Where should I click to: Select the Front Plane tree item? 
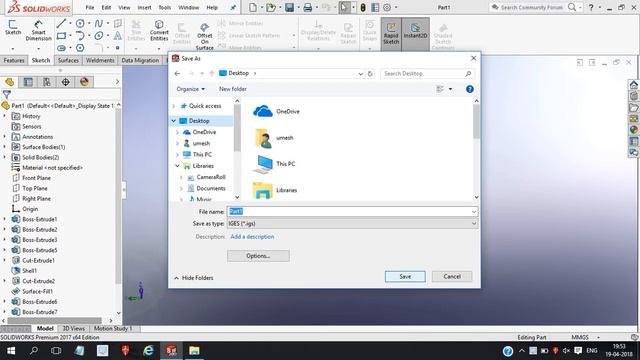(x=36, y=178)
